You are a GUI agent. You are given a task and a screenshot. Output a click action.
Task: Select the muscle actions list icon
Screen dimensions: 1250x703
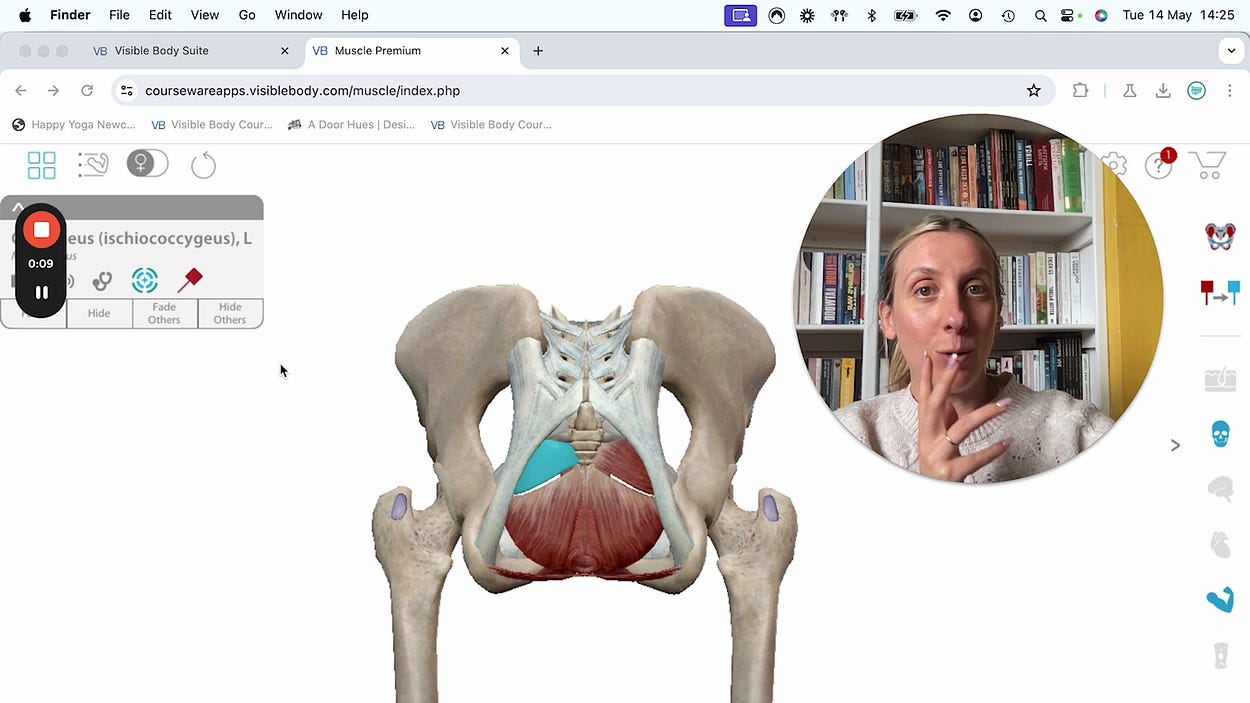click(x=93, y=164)
